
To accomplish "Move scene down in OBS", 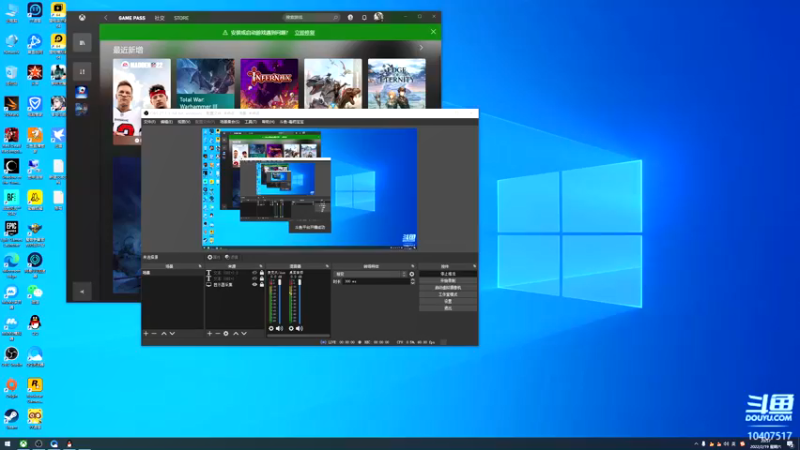I will coord(172,334).
